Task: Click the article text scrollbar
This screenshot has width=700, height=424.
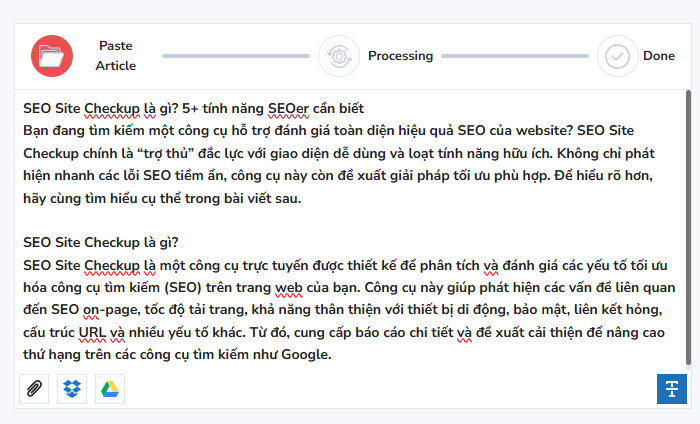Action: 688,228
